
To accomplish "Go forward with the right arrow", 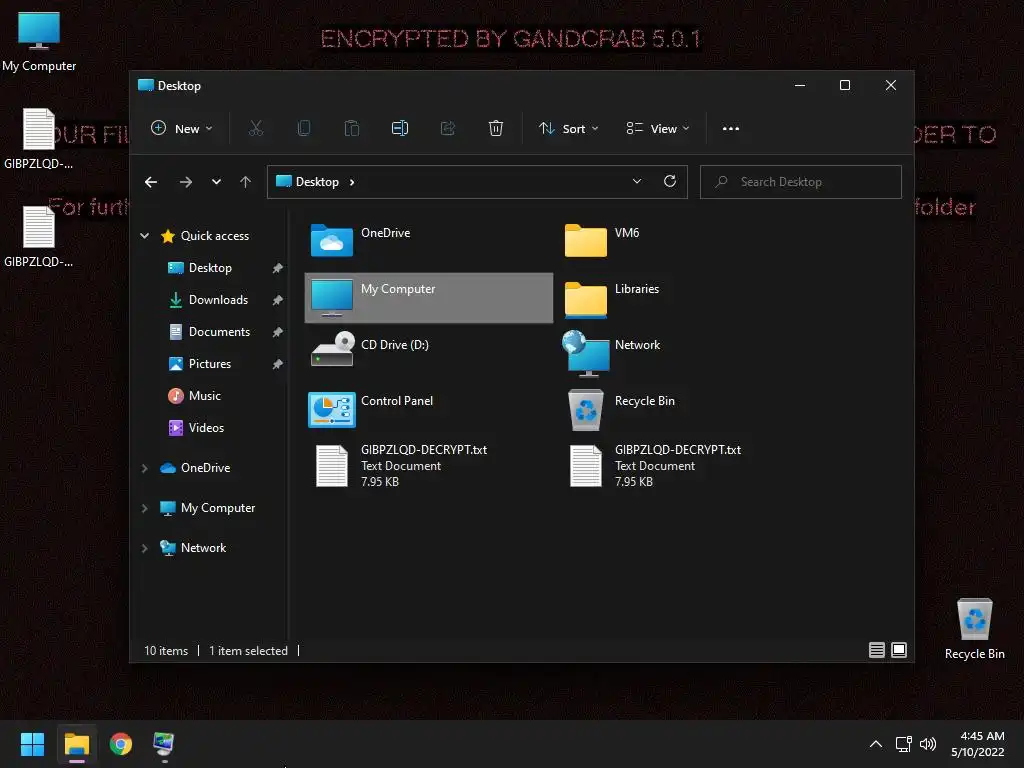I will pos(185,182).
